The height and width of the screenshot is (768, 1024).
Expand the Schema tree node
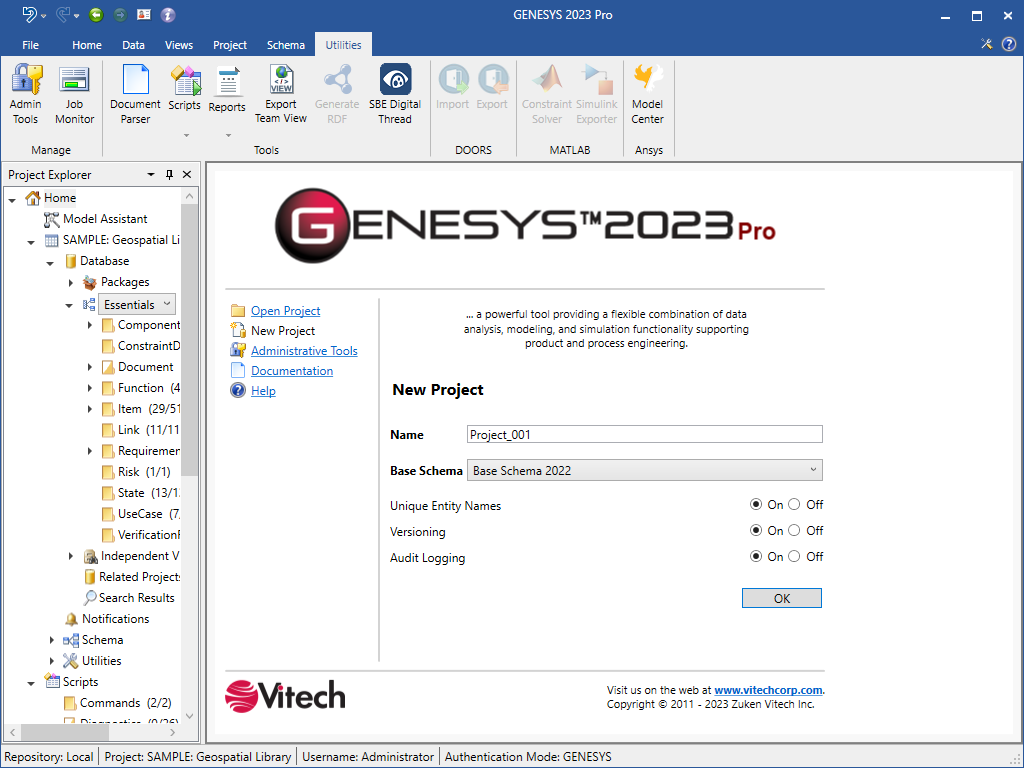53,640
